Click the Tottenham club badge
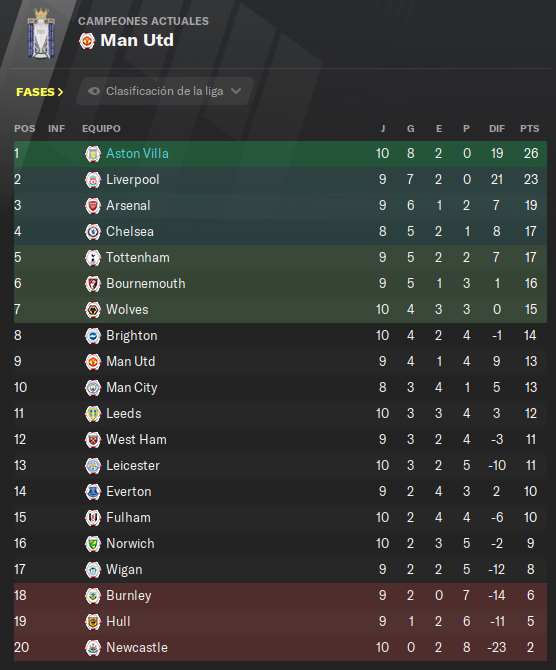This screenshot has width=556, height=670. pyautogui.click(x=93, y=258)
